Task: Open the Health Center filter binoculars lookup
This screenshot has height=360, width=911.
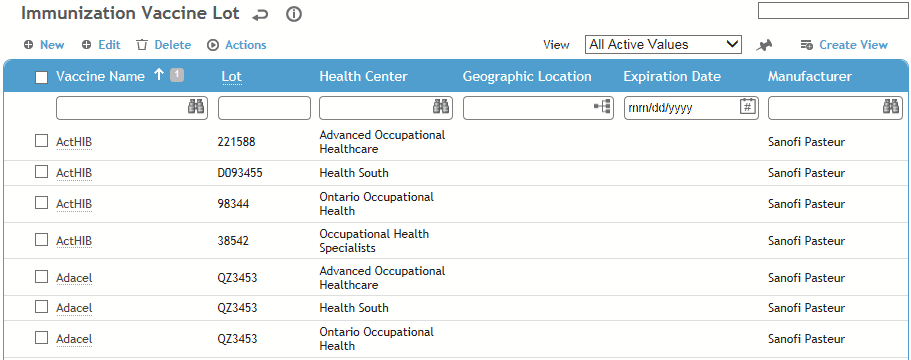Action: tap(441, 107)
